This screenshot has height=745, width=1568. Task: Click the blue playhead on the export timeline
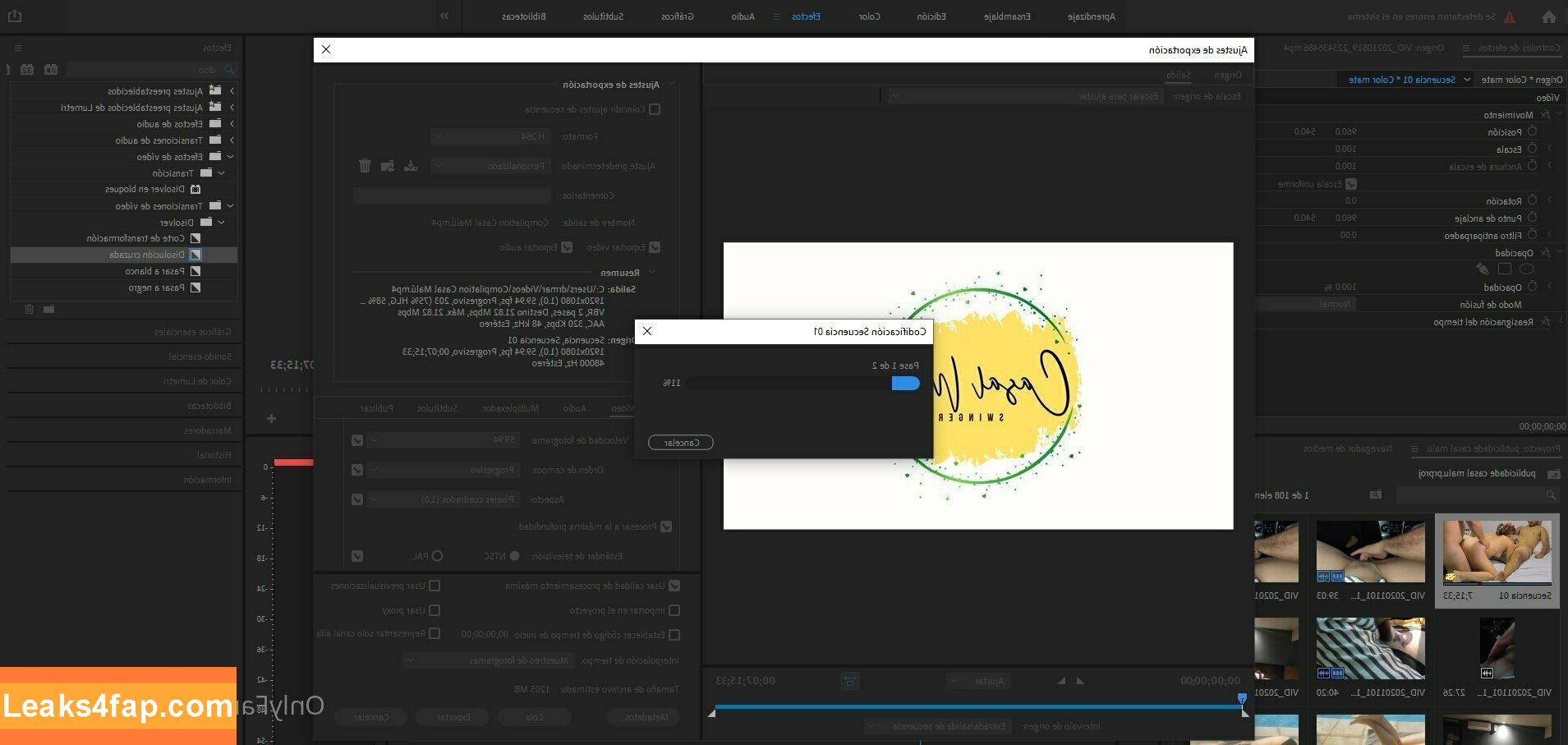point(1242,699)
